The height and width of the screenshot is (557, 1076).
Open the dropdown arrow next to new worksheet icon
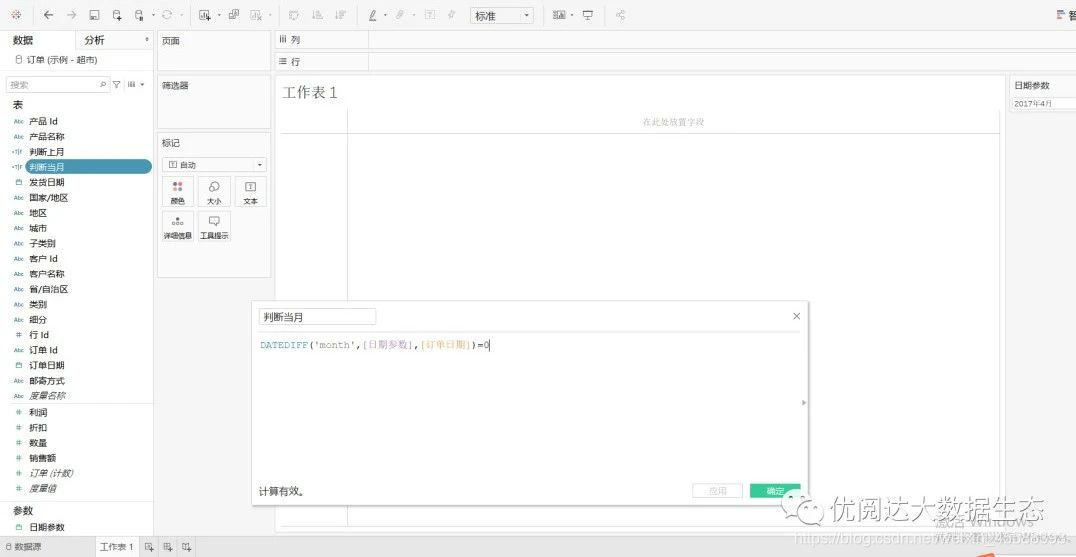[219, 15]
